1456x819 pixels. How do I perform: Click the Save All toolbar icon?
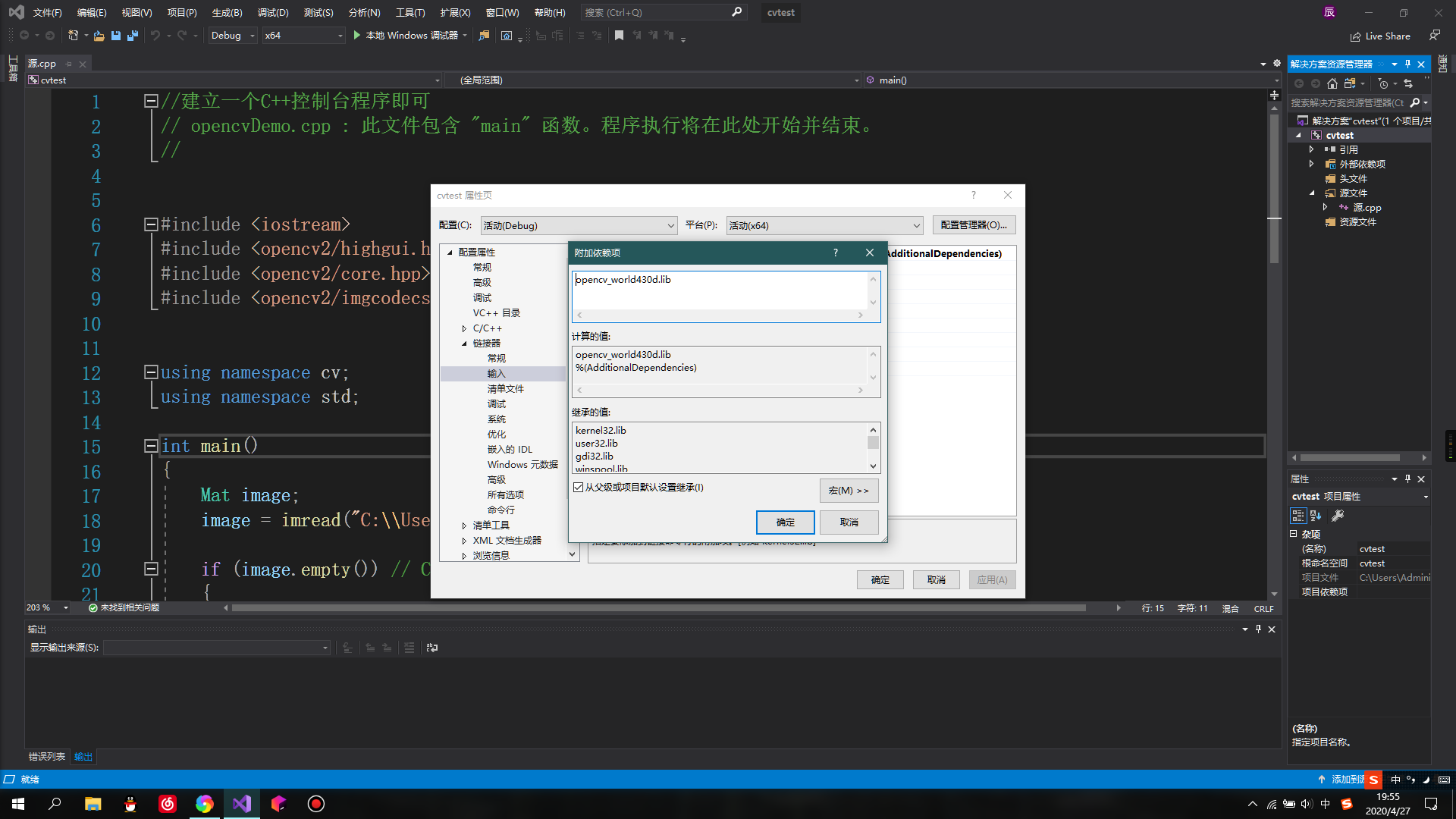[x=133, y=36]
